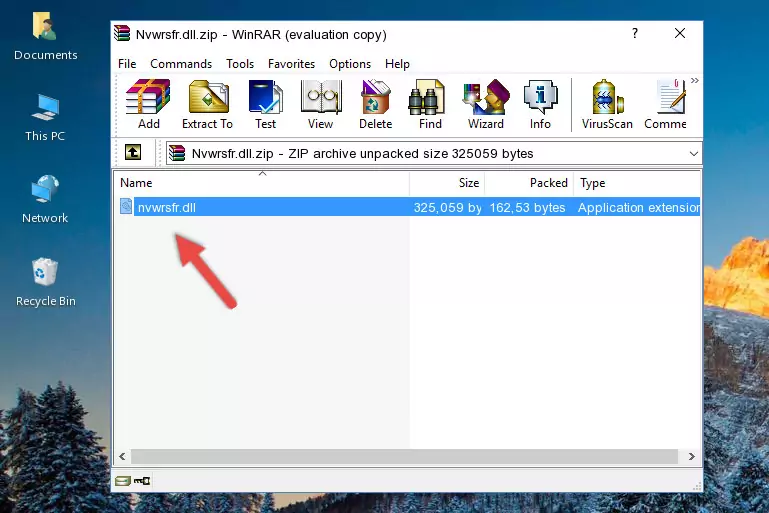Show archive Info
This screenshot has height=513, width=769.
point(540,104)
